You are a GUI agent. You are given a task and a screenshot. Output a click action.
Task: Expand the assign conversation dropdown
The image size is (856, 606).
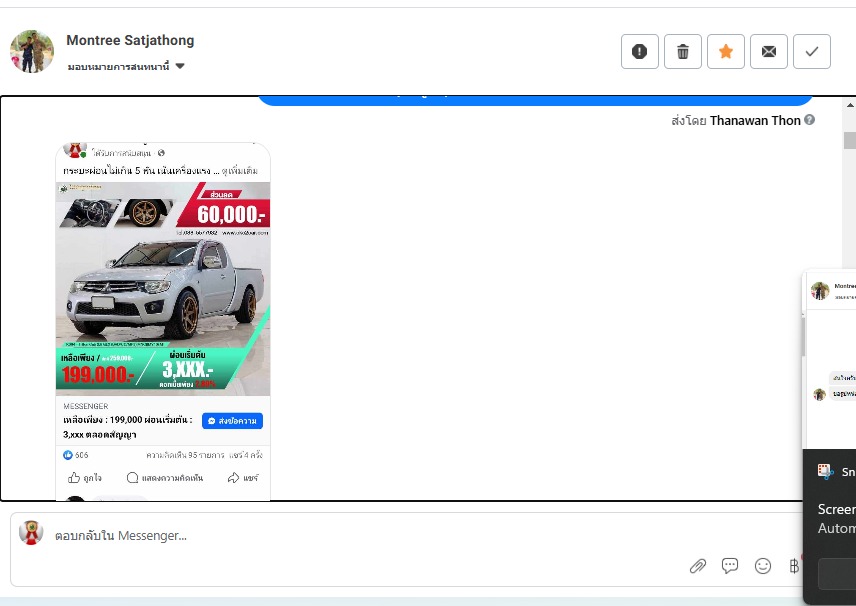126,67
